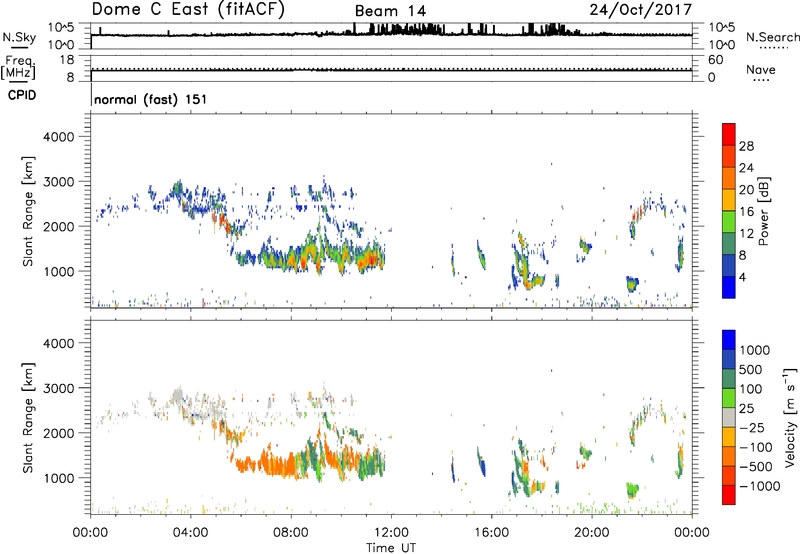Click the '-1000' label on Velocity color bar

[x=759, y=486]
